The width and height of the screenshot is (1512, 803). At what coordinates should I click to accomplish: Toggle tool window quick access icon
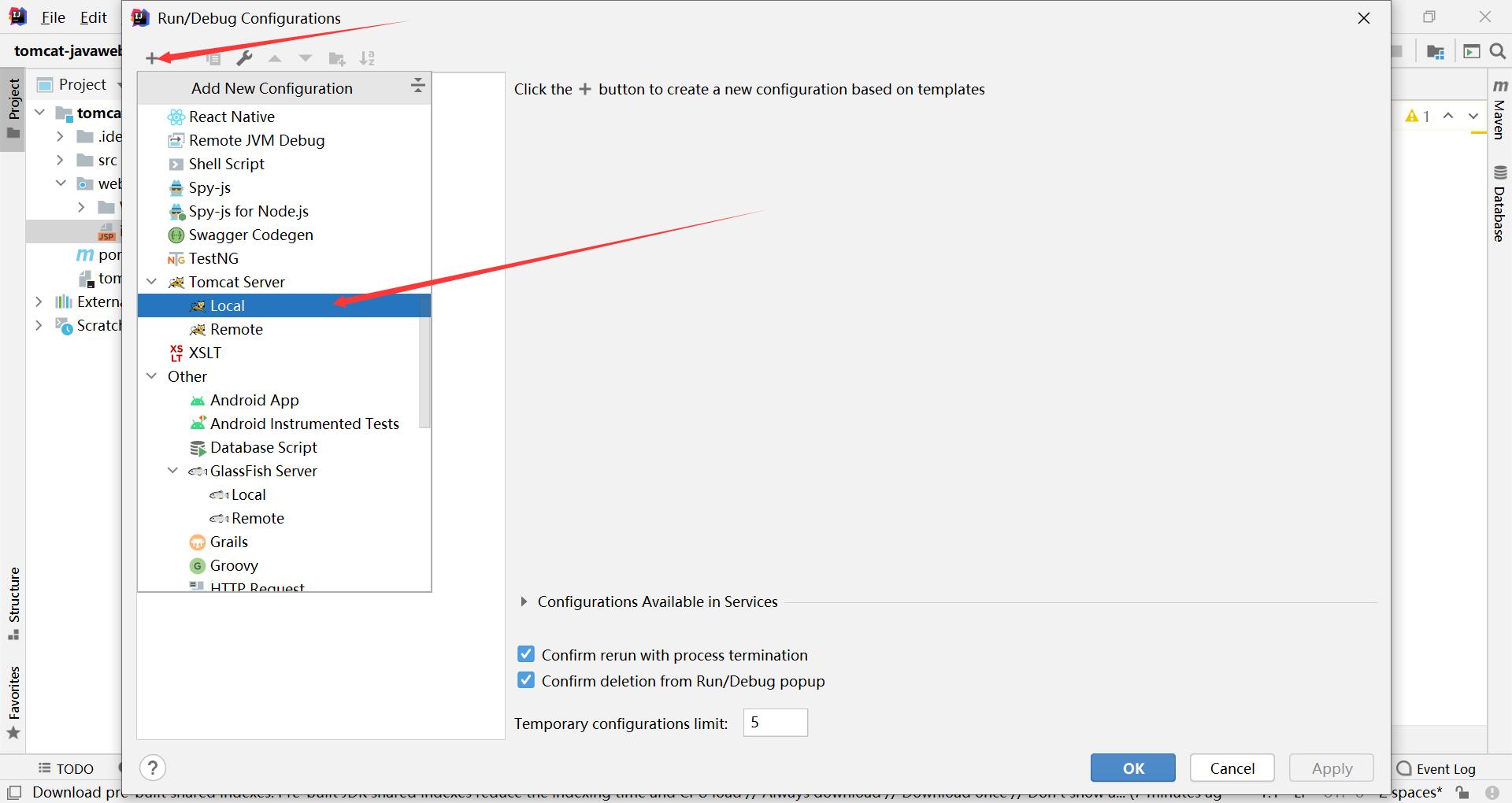pos(13,792)
